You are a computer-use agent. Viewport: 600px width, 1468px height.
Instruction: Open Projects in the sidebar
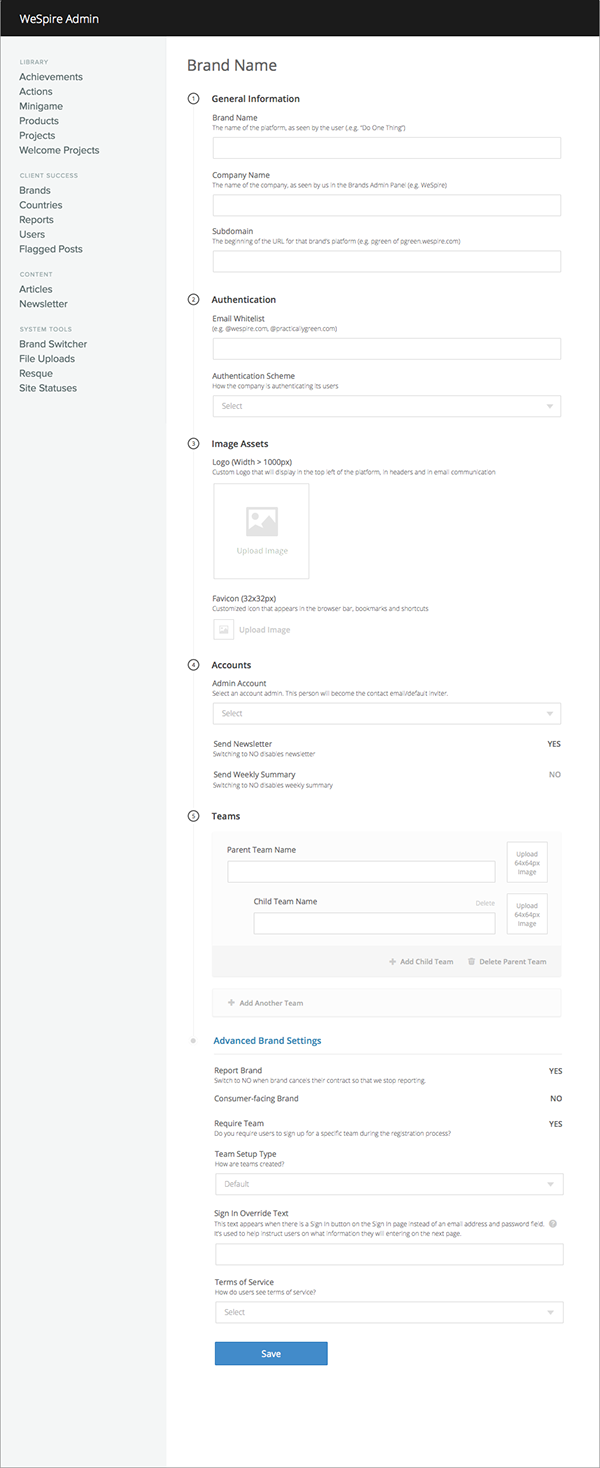point(37,136)
